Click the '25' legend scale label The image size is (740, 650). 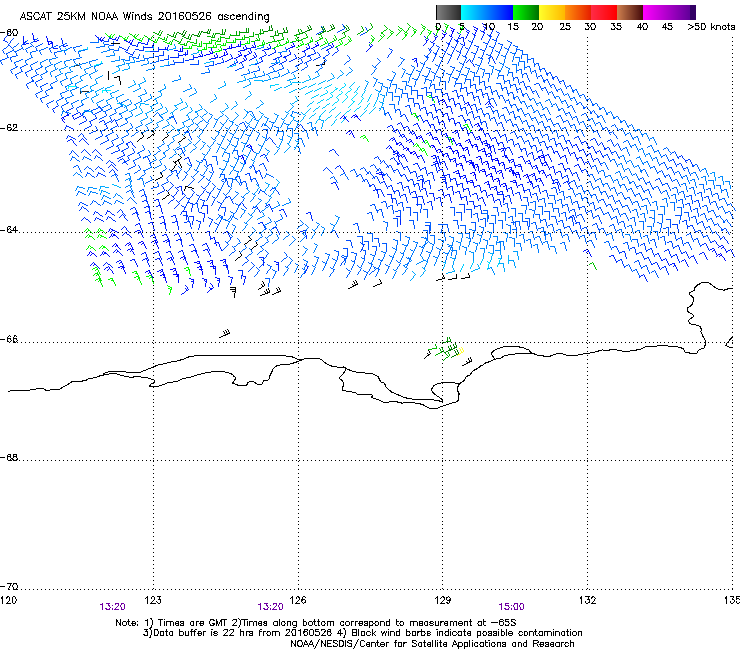(x=565, y=27)
